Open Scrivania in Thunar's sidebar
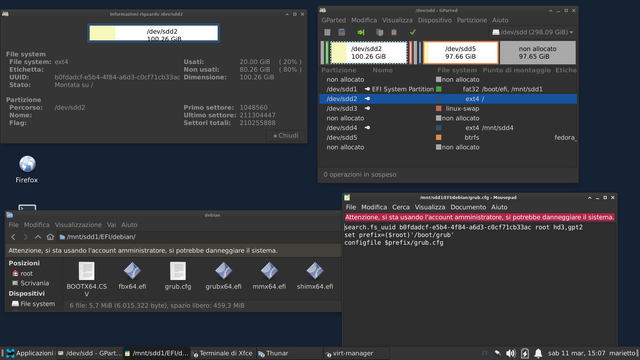Screen dimensions: 640x360 pos(34,283)
